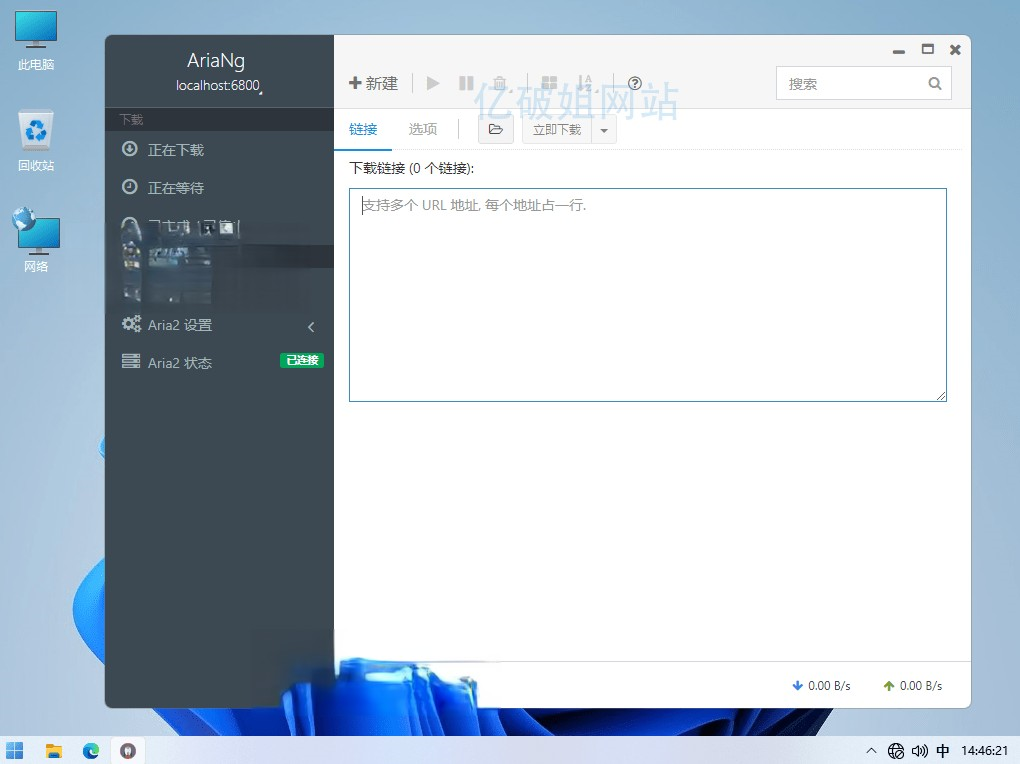Click the network globe tray icon
Screen dimensions: 1020x764
click(896, 751)
